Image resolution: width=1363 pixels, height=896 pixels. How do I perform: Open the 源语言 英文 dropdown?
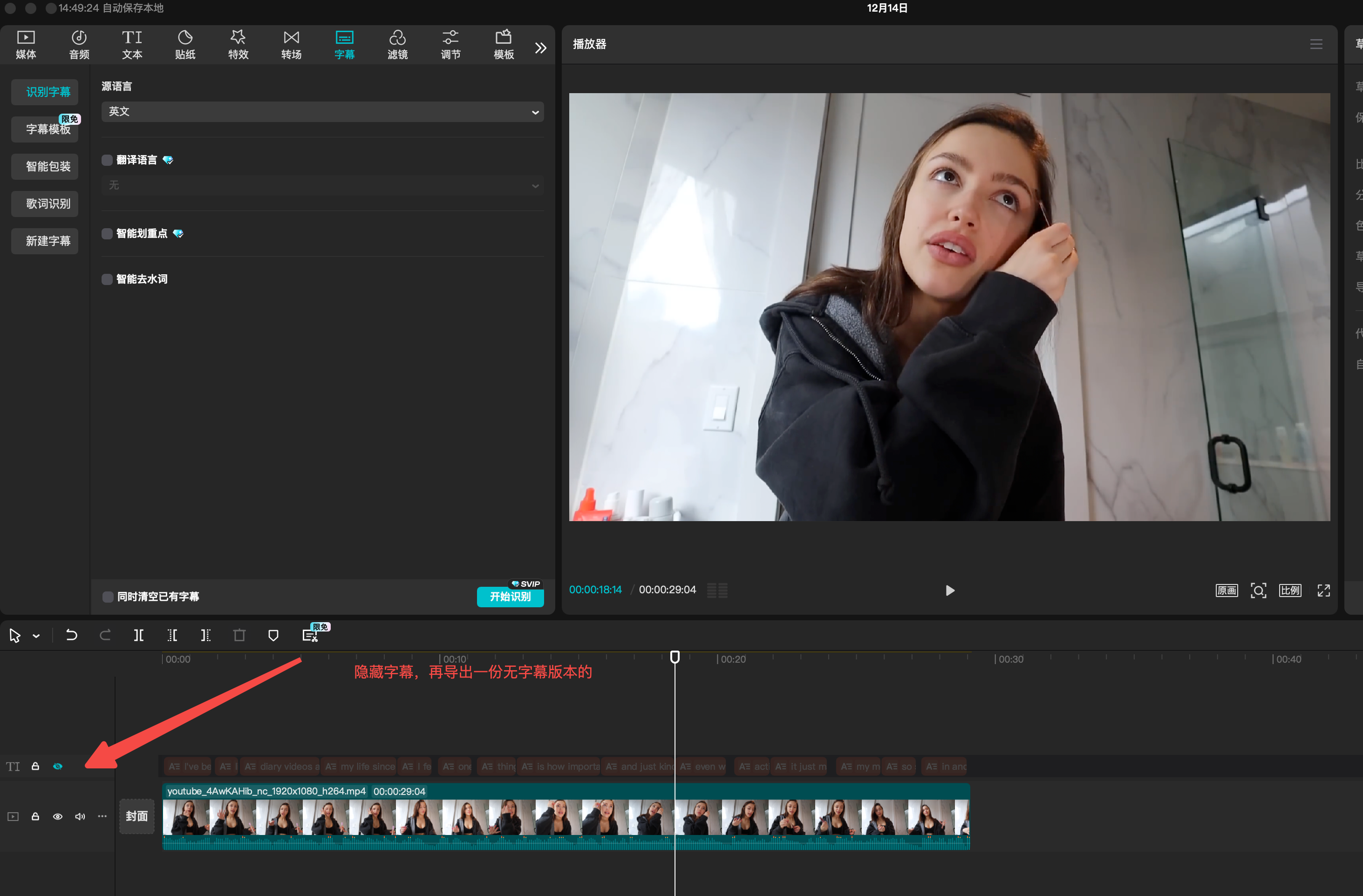tap(322, 112)
